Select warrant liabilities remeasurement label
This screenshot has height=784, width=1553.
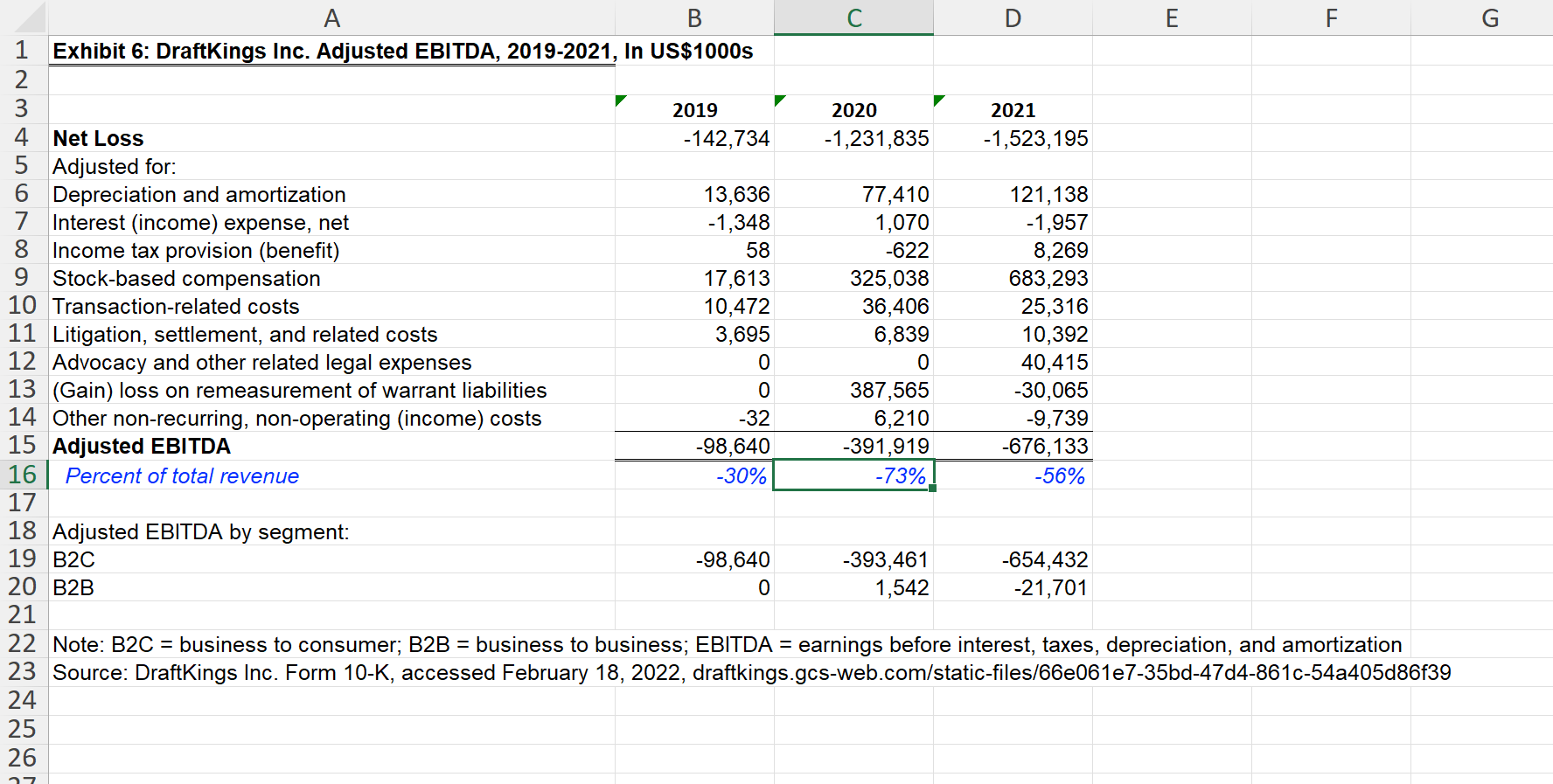pos(331,390)
